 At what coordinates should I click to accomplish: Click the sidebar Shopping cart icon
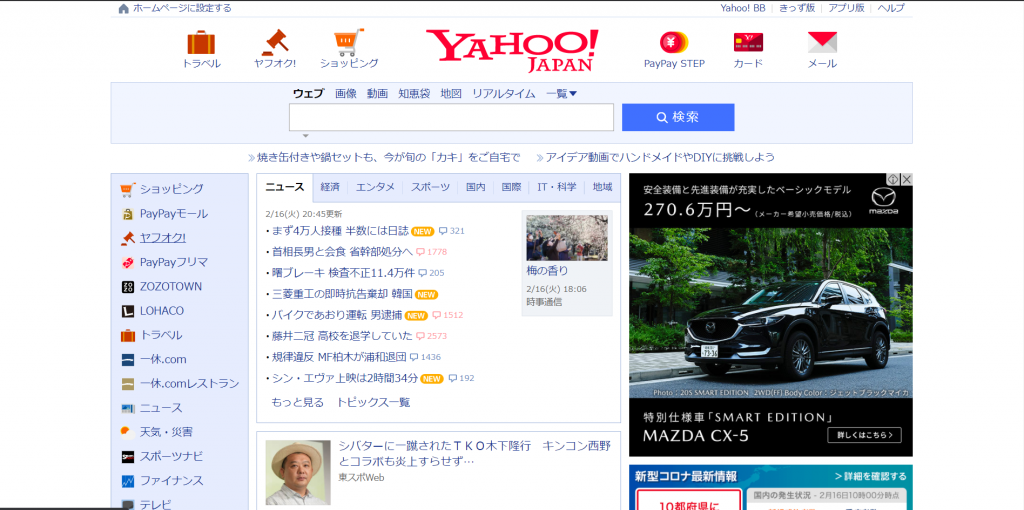[x=127, y=189]
